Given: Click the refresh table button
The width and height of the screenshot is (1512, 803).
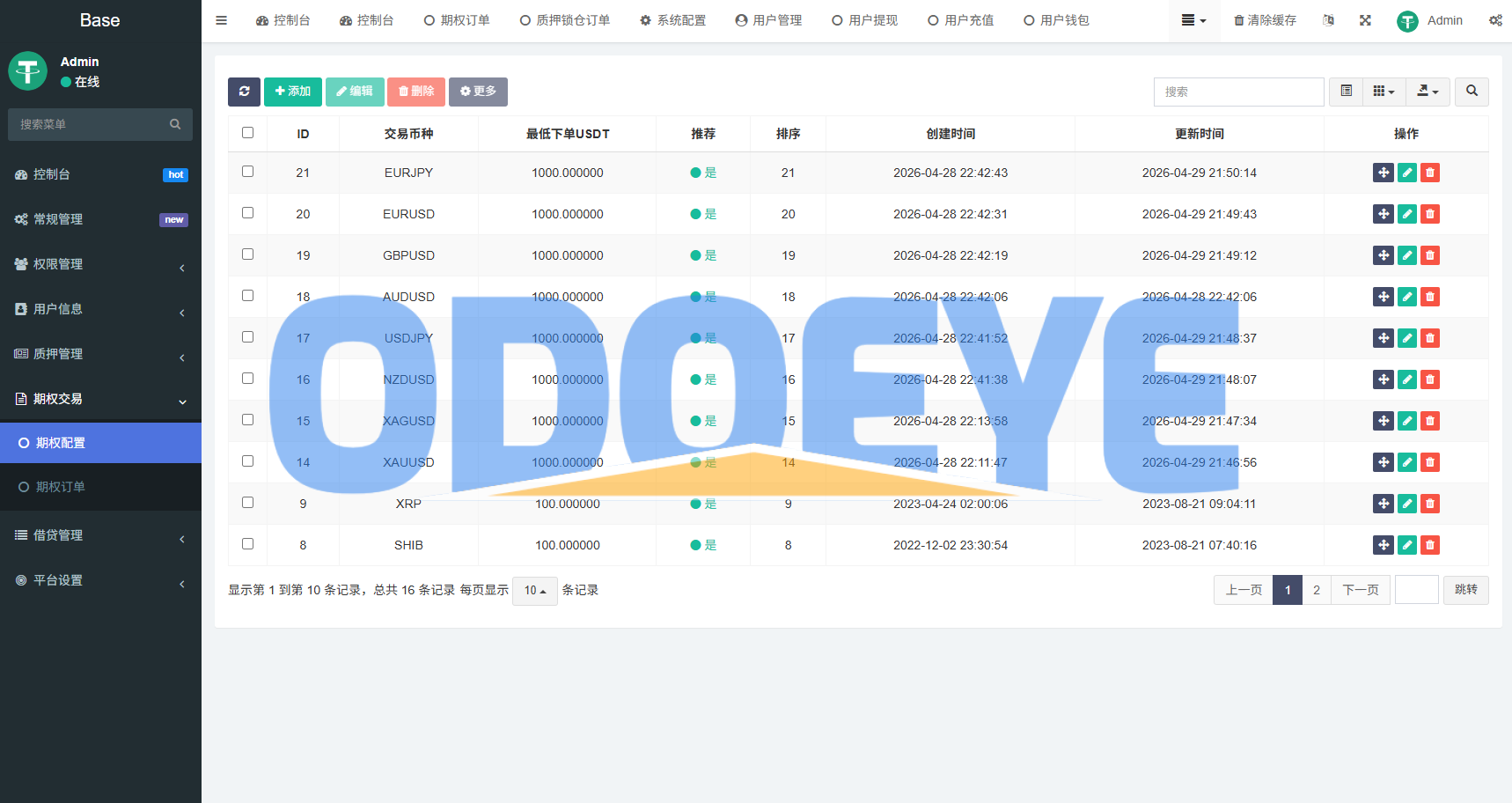Looking at the screenshot, I should 244,92.
